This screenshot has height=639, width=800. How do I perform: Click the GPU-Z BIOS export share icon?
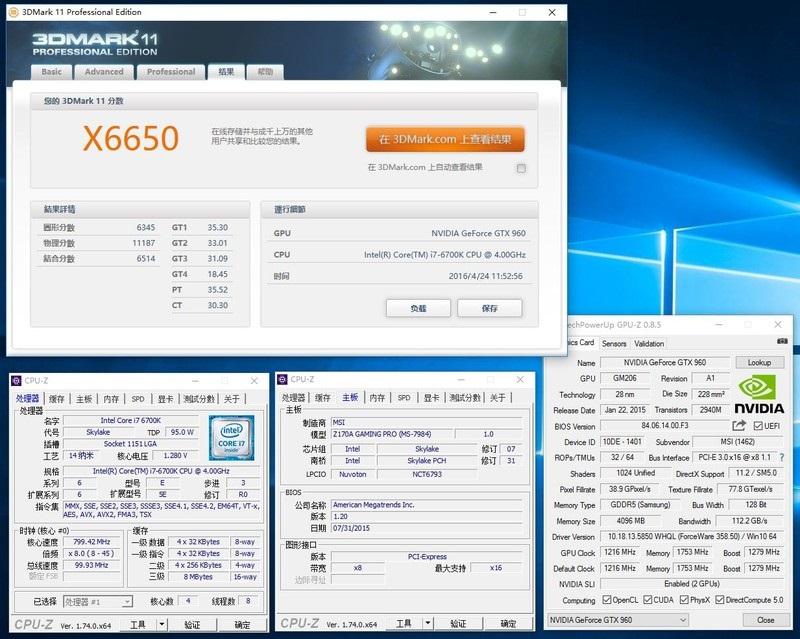(x=739, y=425)
